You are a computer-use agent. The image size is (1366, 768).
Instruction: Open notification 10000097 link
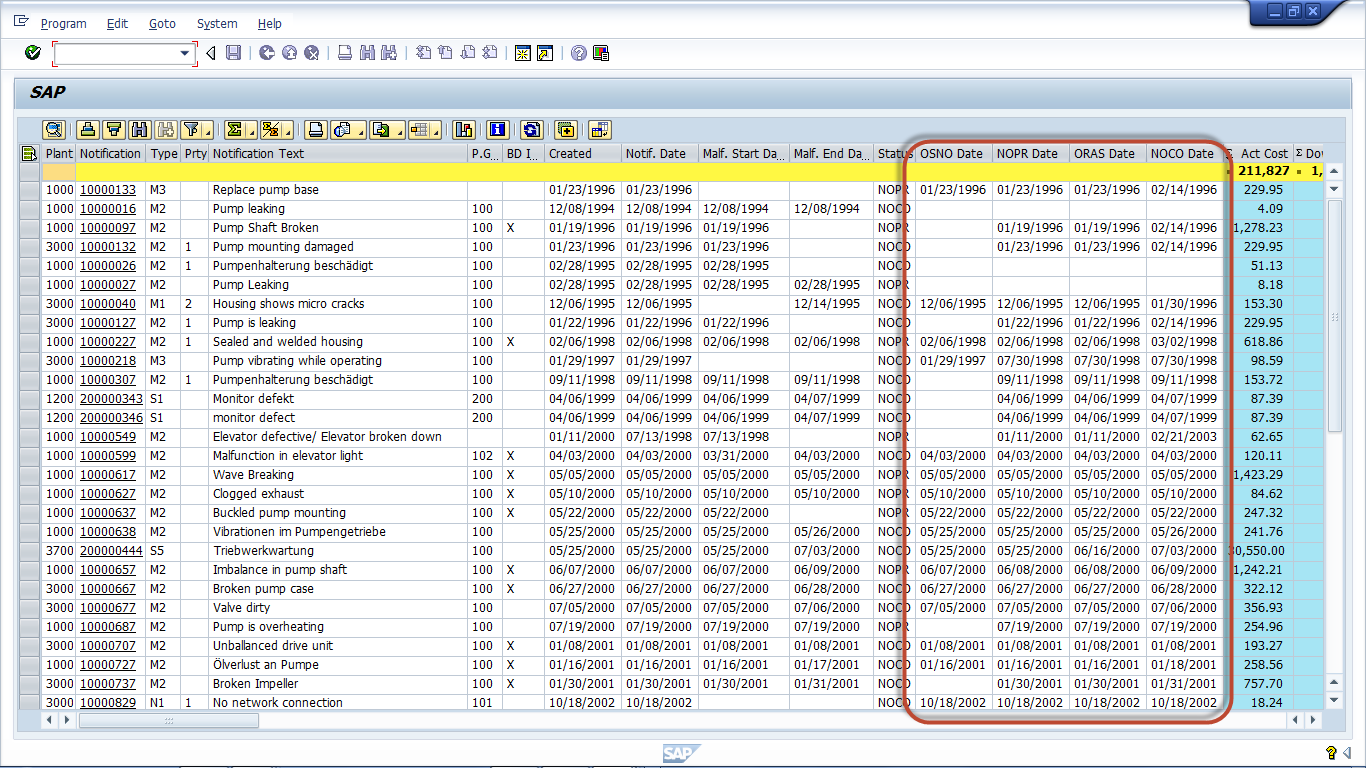click(x=108, y=228)
